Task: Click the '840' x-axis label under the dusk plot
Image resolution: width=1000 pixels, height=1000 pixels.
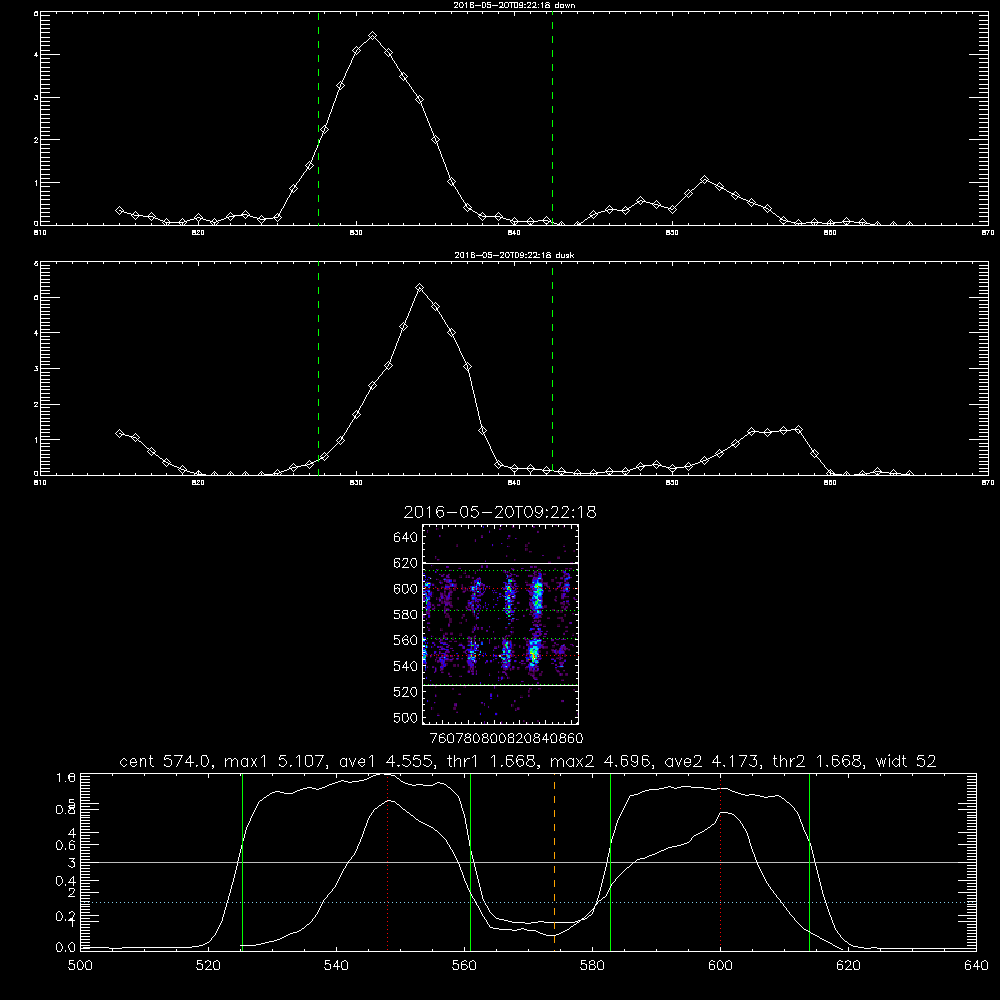Action: pos(514,483)
